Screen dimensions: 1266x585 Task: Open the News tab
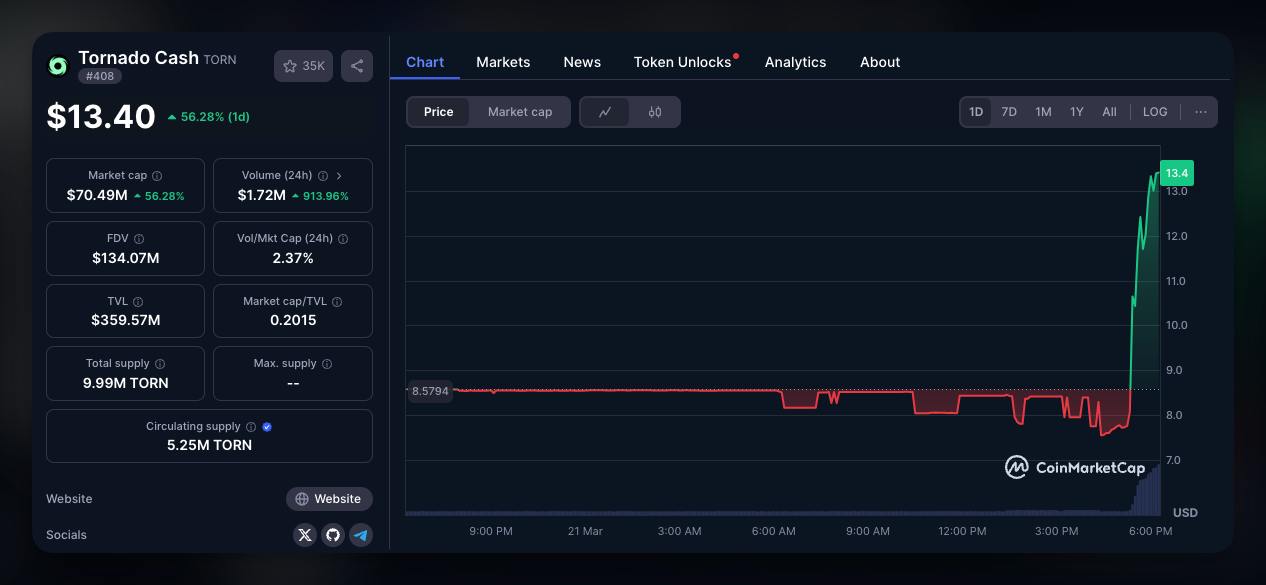click(x=582, y=62)
